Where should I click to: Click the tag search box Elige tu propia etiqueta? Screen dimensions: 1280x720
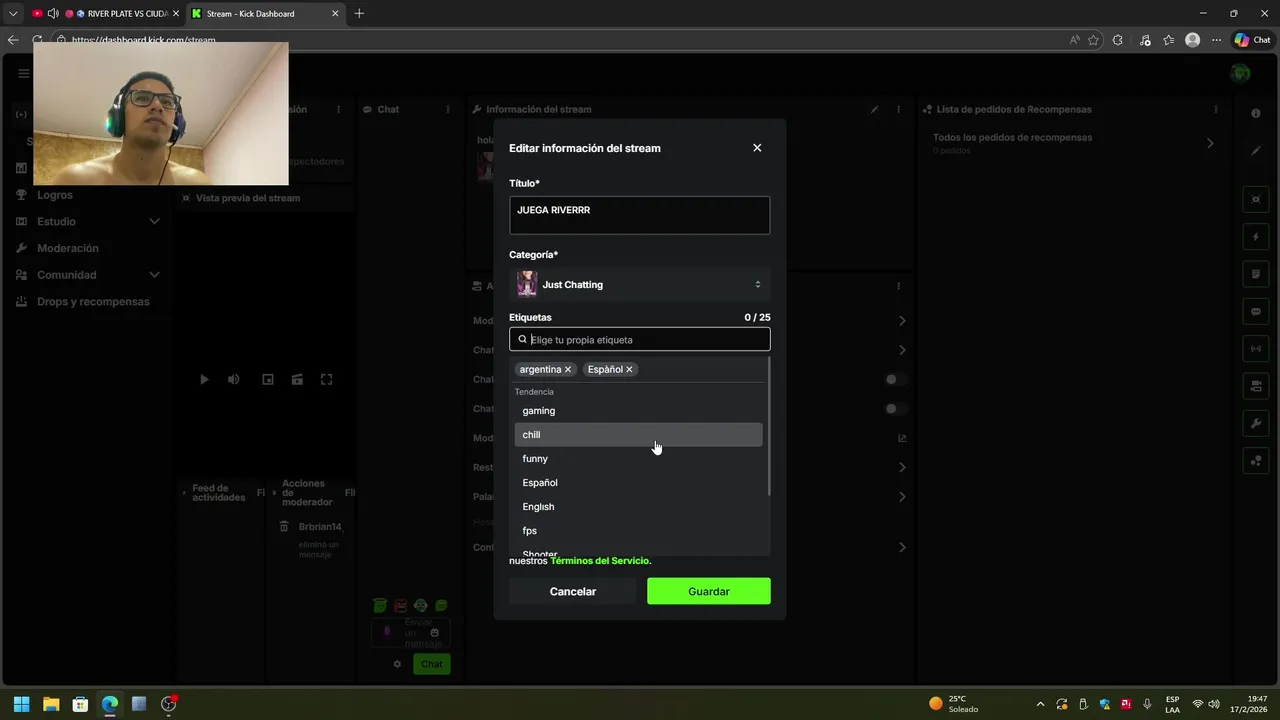pyautogui.click(x=639, y=339)
